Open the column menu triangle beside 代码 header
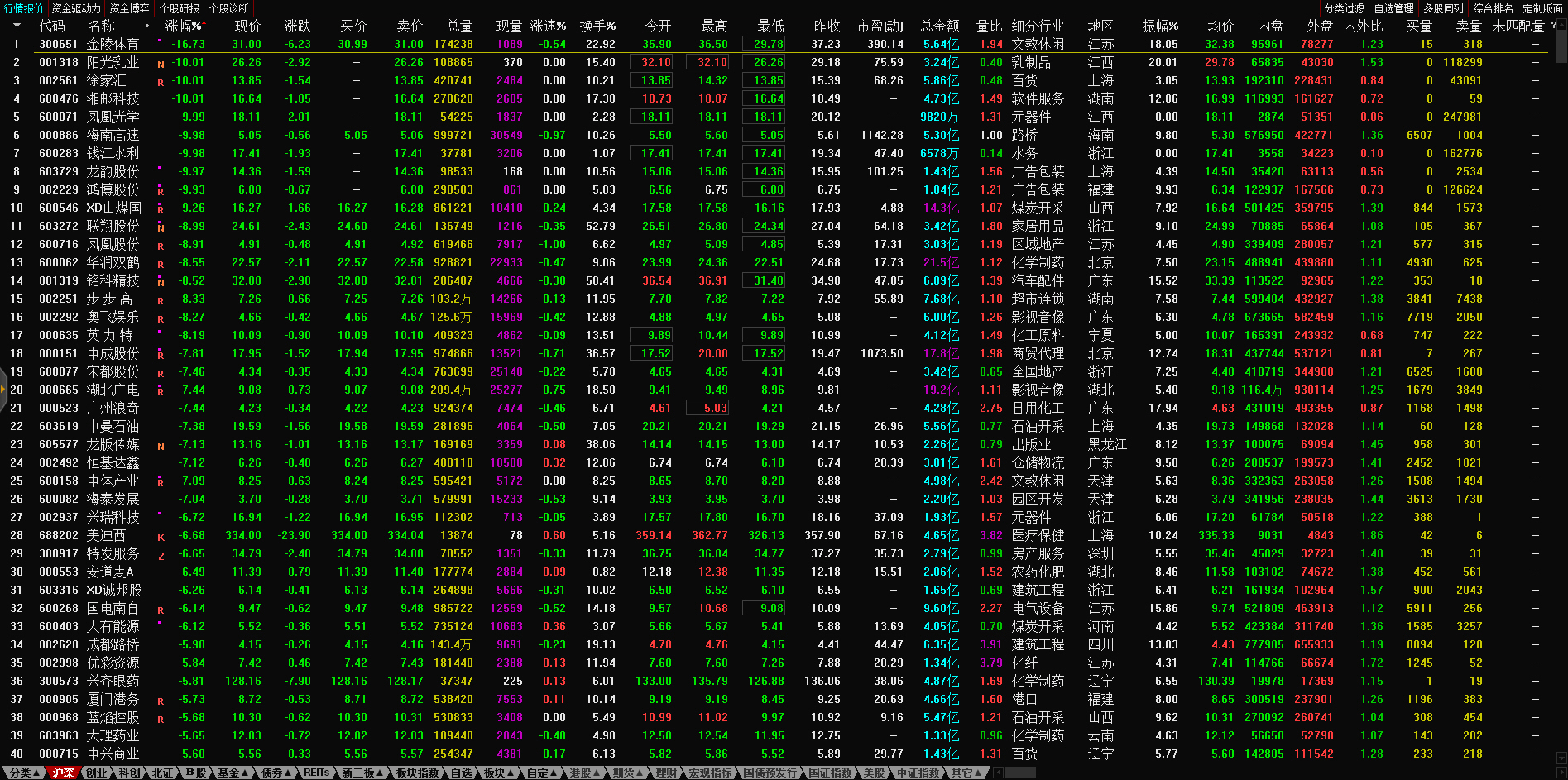The height and width of the screenshot is (780, 1568). click(17, 26)
